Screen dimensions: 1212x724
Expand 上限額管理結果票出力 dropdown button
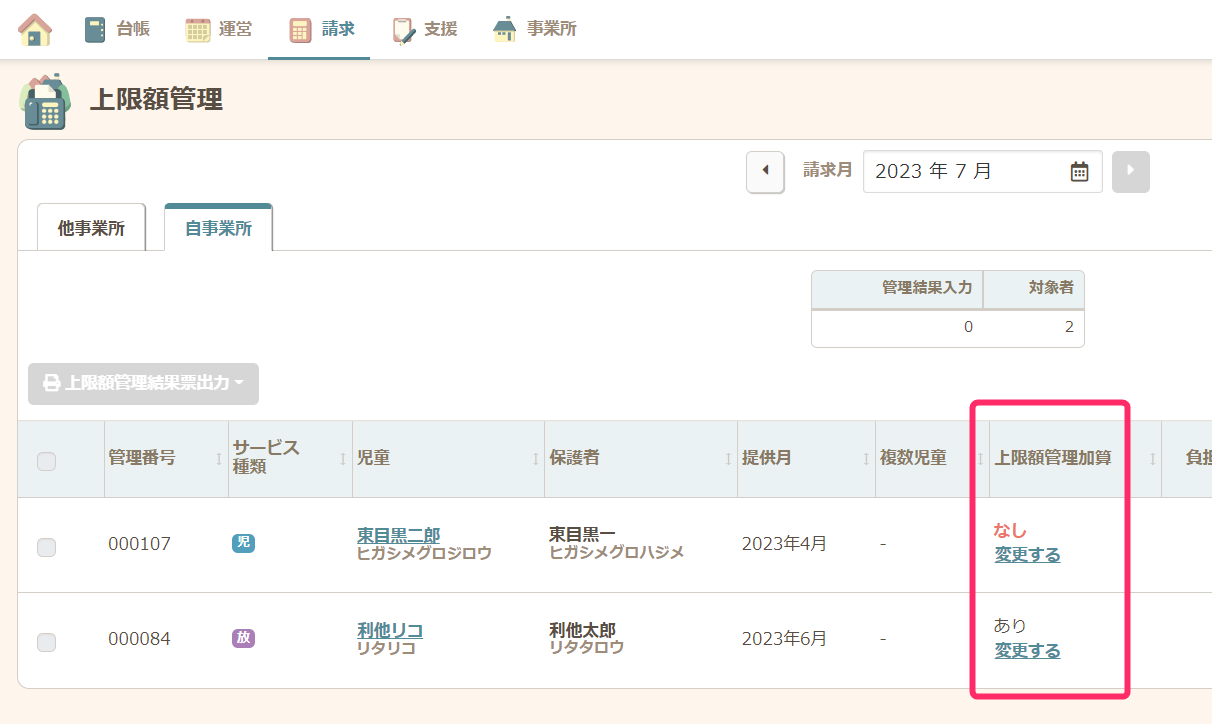pyautogui.click(x=143, y=383)
